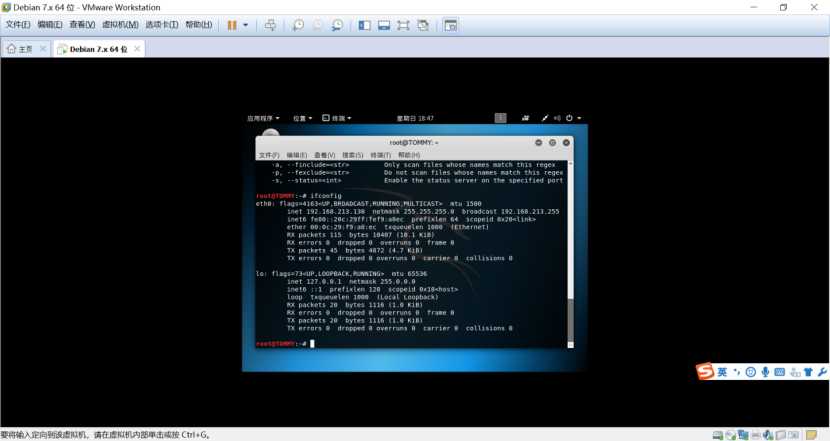Expand the guest 位置 places menu
Viewport: 830px width, 441px height.
[303, 118]
